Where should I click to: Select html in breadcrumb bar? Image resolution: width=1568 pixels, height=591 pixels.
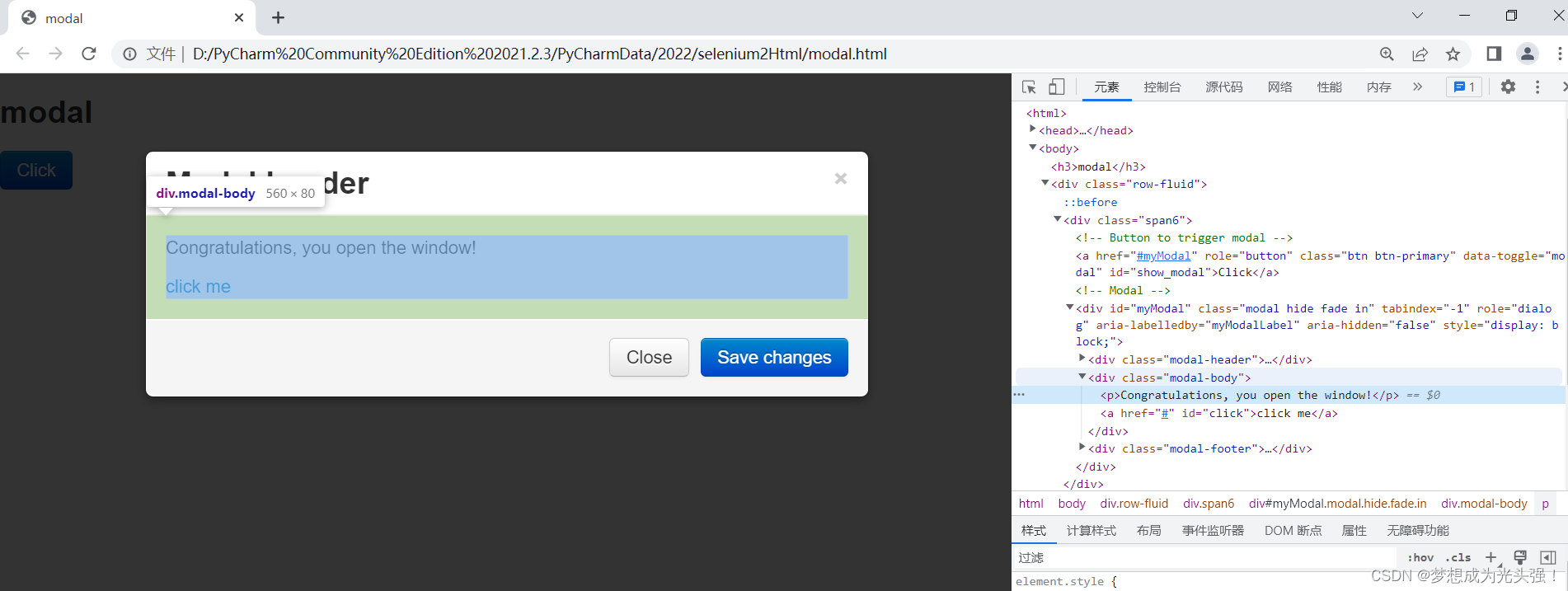point(1030,504)
